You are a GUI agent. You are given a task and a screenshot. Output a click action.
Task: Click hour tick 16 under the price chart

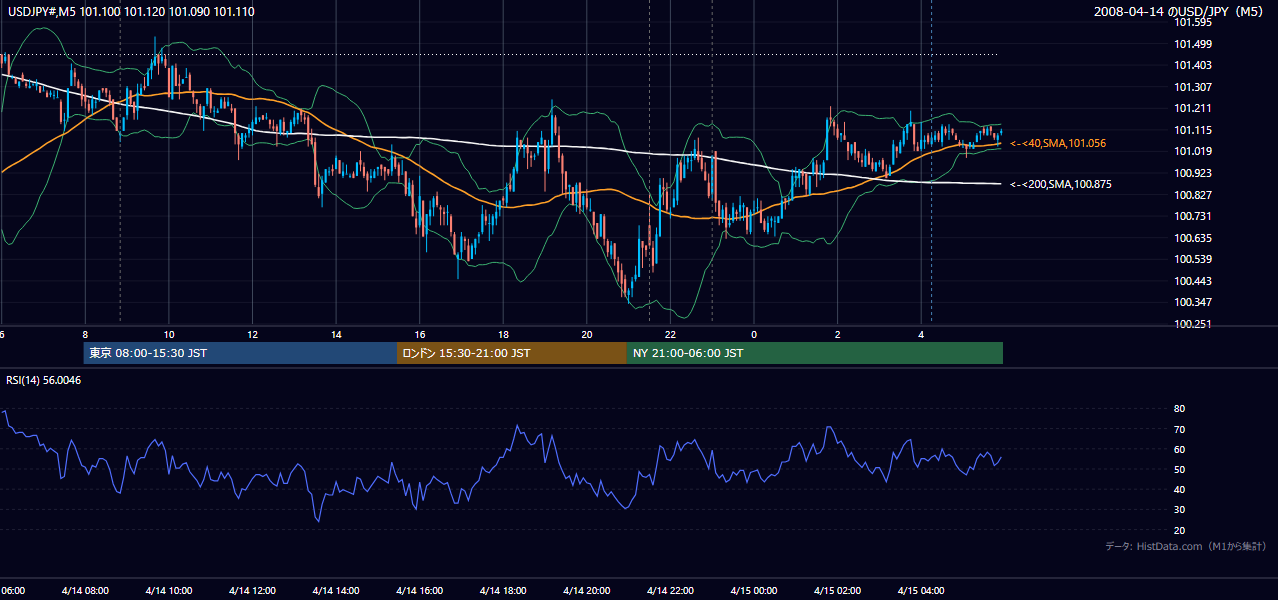[x=420, y=335]
